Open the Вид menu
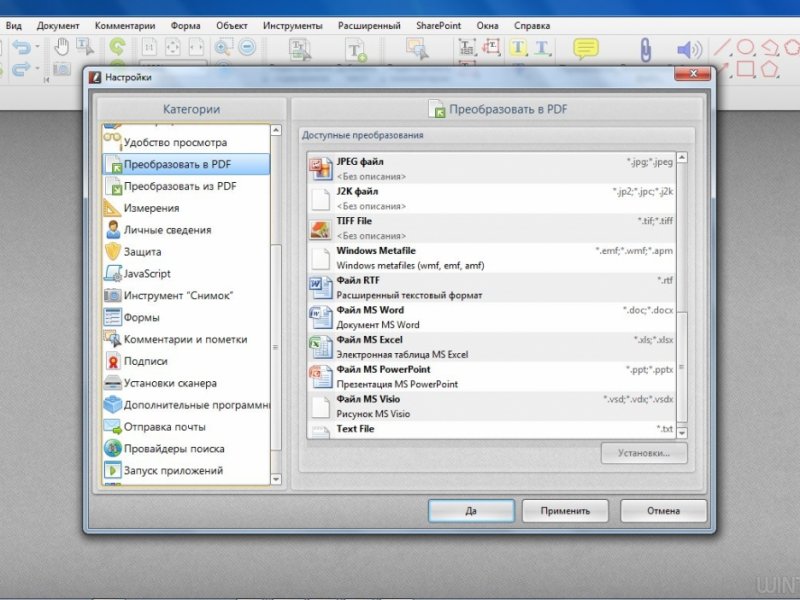The height and width of the screenshot is (600, 800). (14, 26)
